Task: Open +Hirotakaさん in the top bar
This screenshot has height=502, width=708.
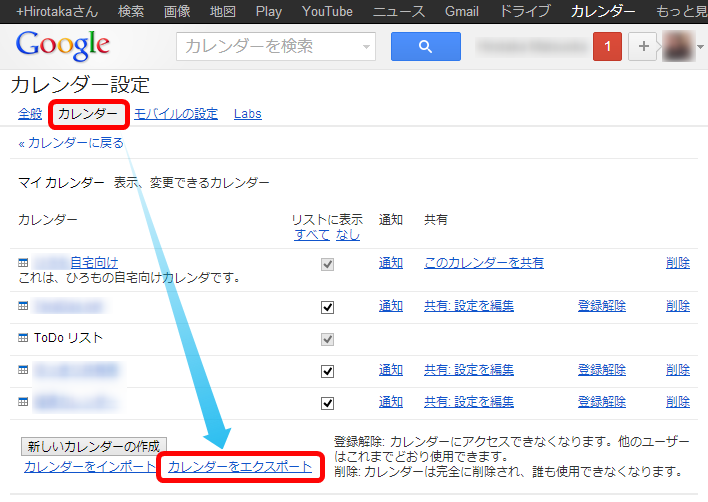Action: [x=57, y=11]
